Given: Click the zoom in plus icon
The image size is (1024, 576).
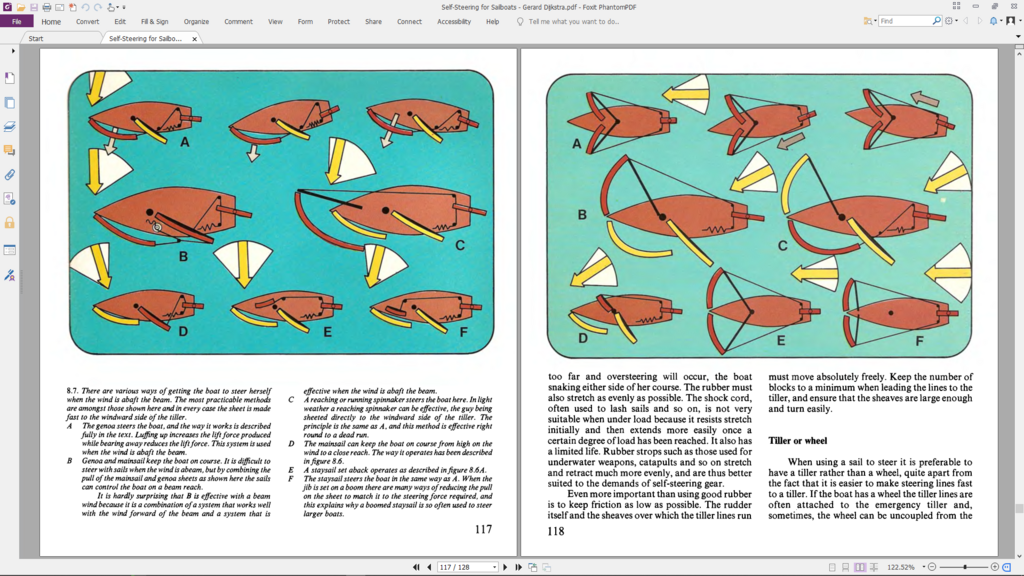Looking at the screenshot, I should point(995,567).
